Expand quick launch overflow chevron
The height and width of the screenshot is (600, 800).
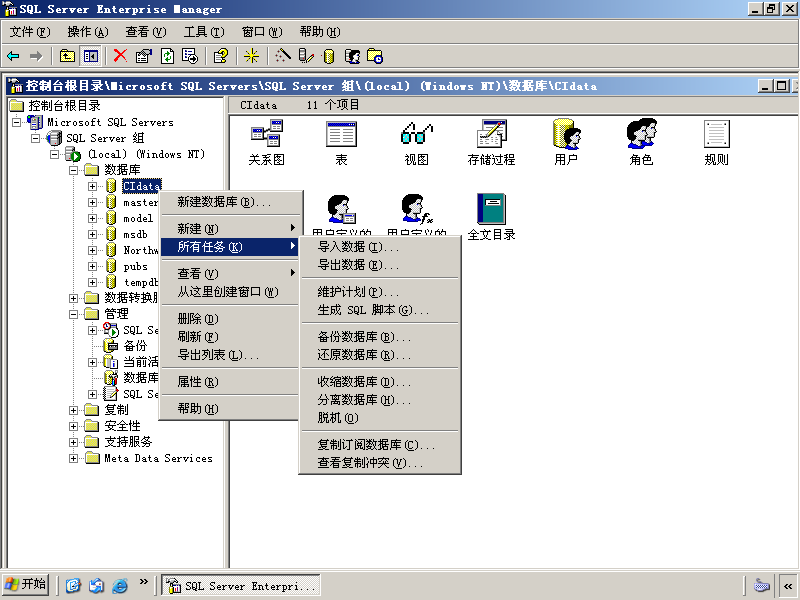(144, 582)
